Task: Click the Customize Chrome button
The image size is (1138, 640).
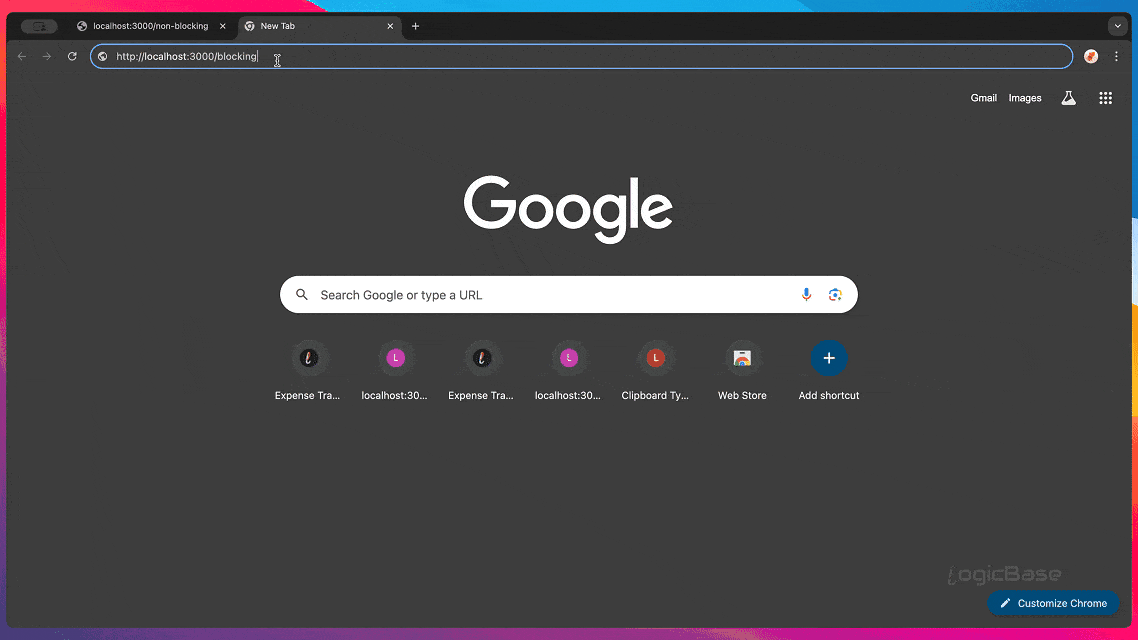Action: [1053, 603]
